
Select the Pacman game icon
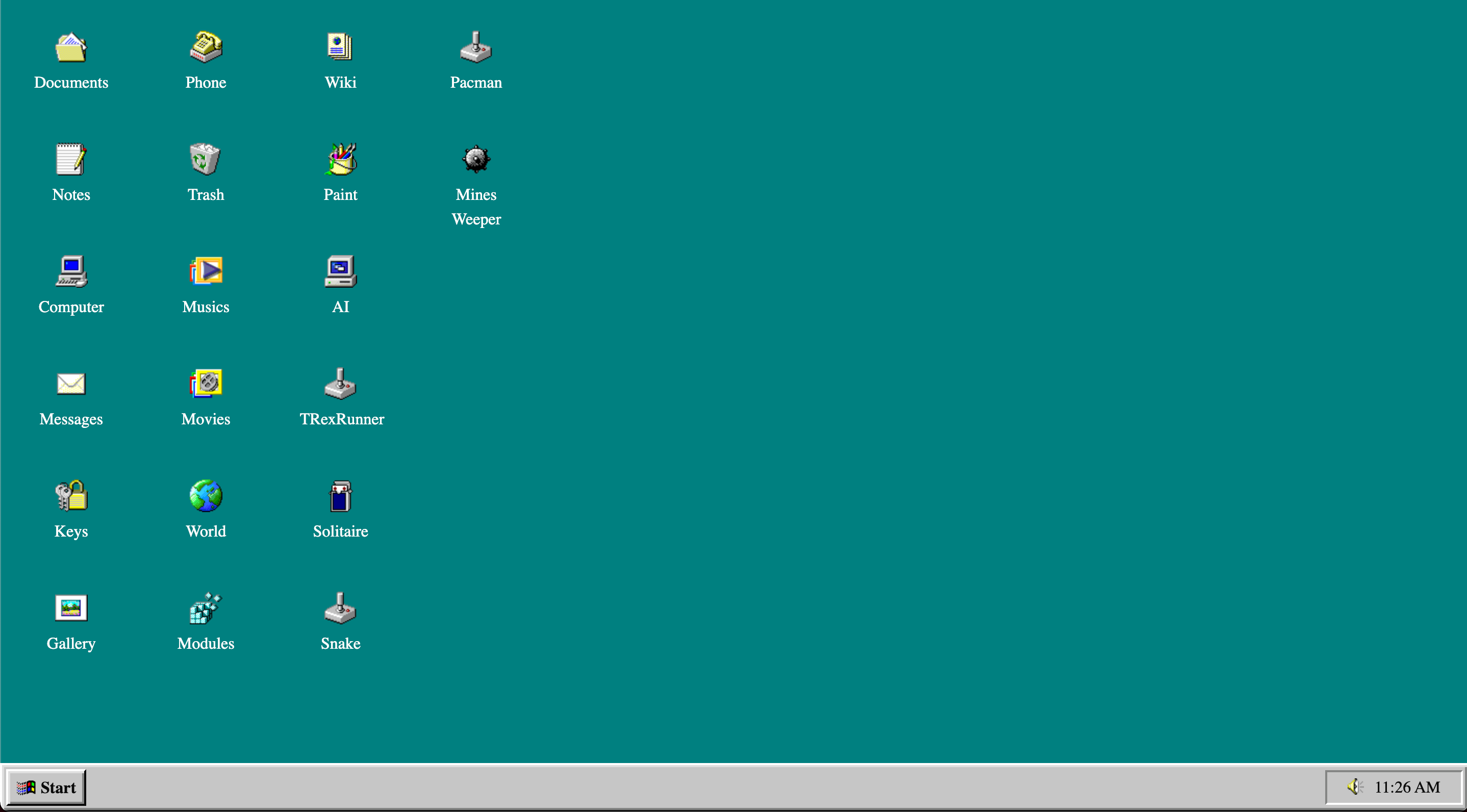475,47
